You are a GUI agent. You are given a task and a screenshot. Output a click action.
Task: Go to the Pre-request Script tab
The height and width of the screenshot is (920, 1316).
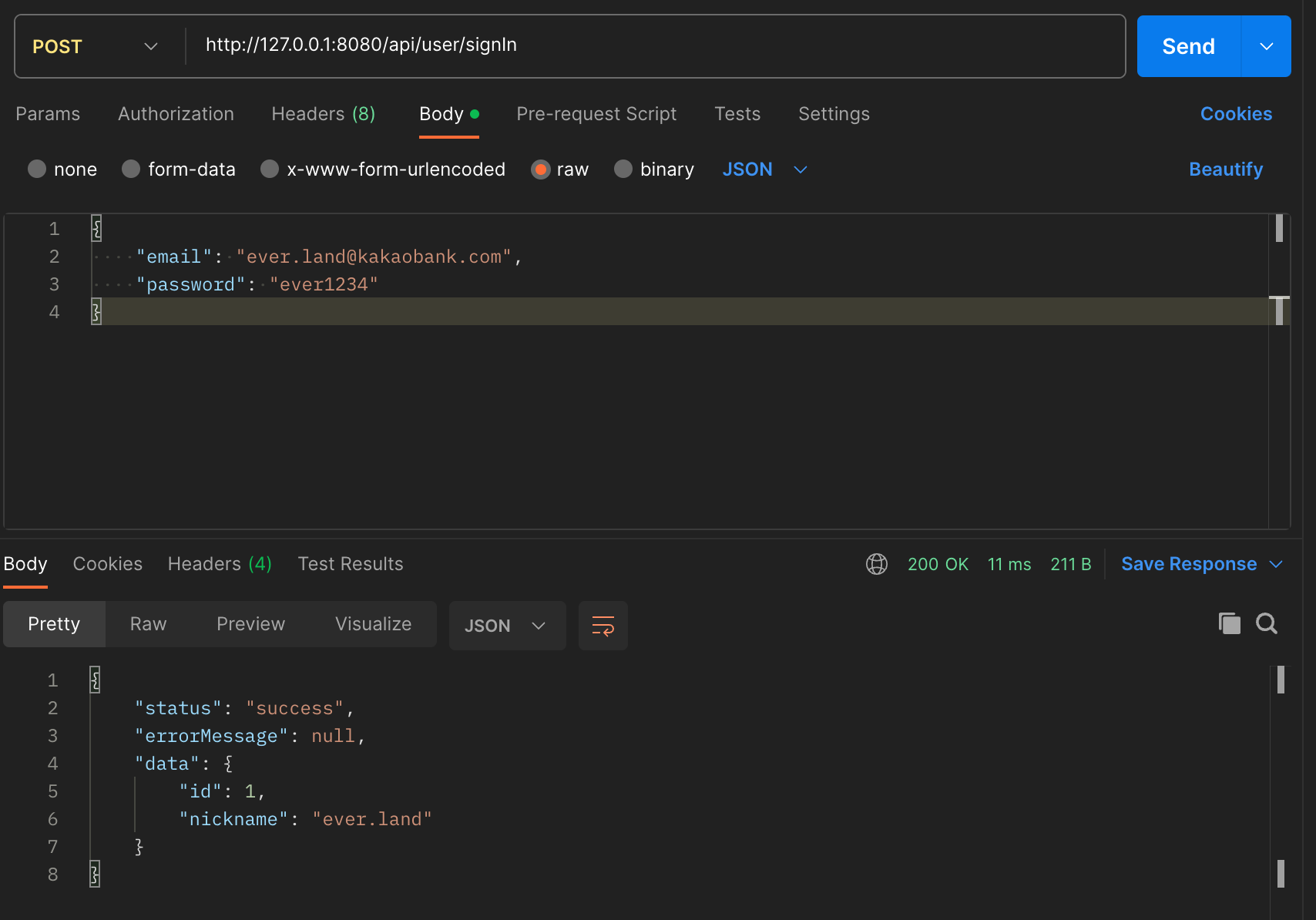(x=596, y=114)
